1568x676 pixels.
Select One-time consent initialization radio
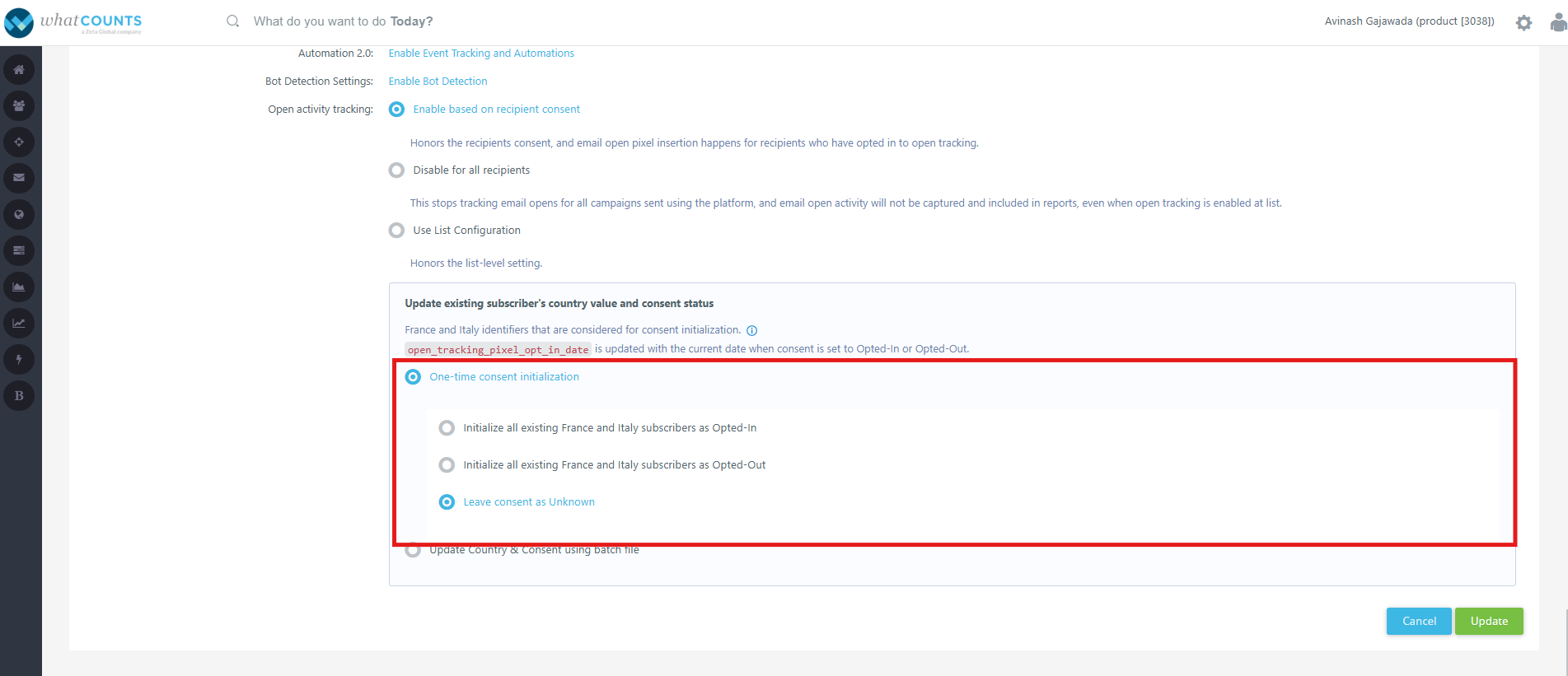[413, 377]
